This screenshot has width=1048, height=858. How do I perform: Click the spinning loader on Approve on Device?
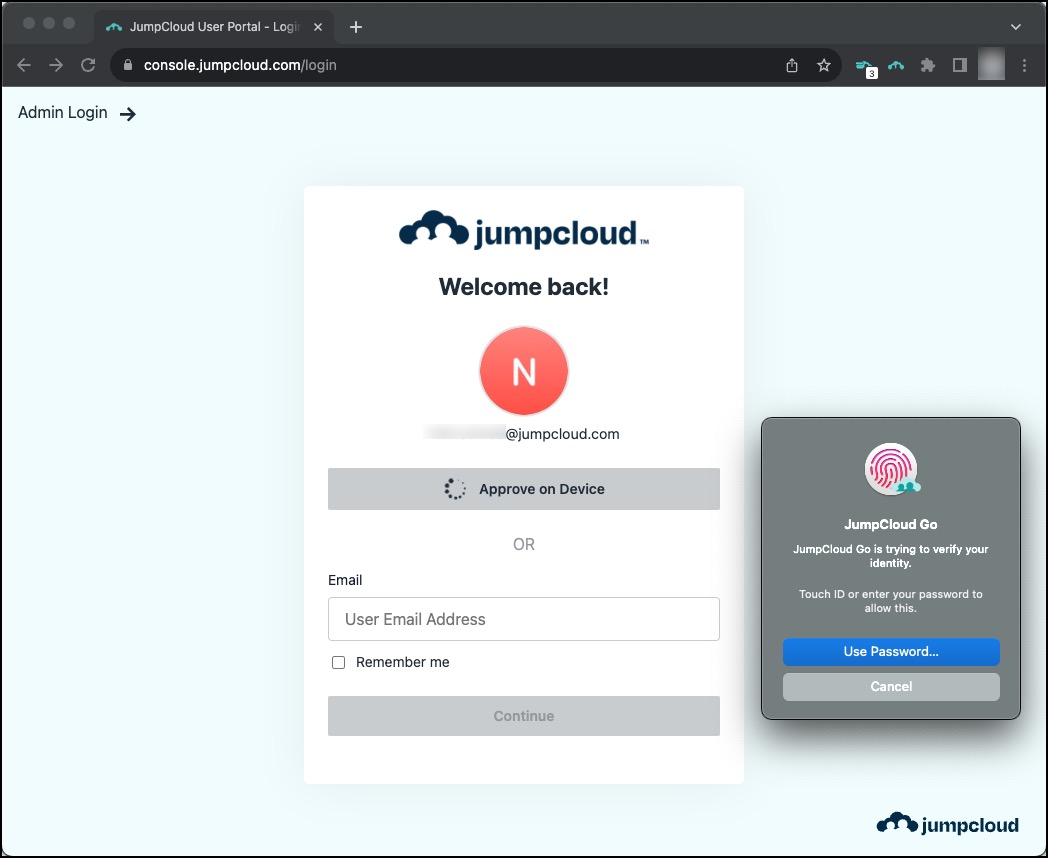(x=455, y=489)
